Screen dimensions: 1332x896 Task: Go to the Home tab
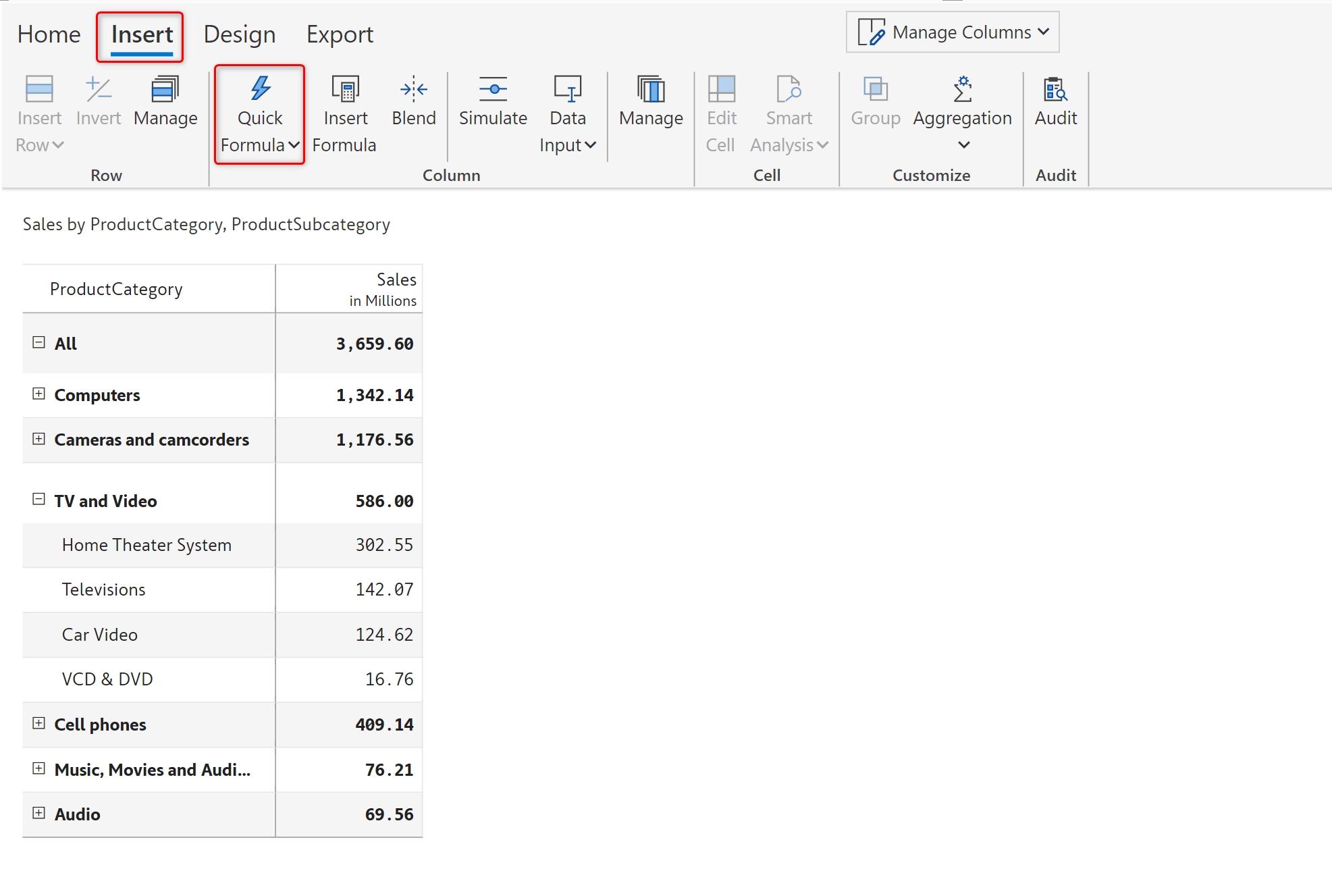[49, 34]
